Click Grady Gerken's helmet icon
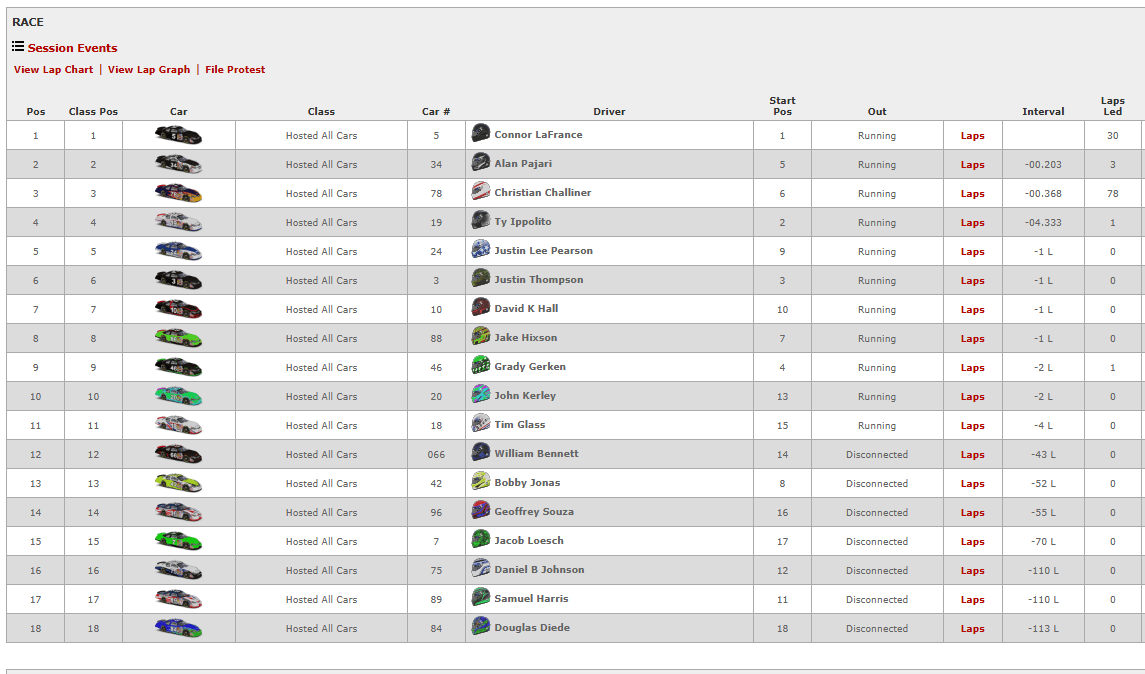Screen dimensions: 1145x674 click(x=481, y=366)
